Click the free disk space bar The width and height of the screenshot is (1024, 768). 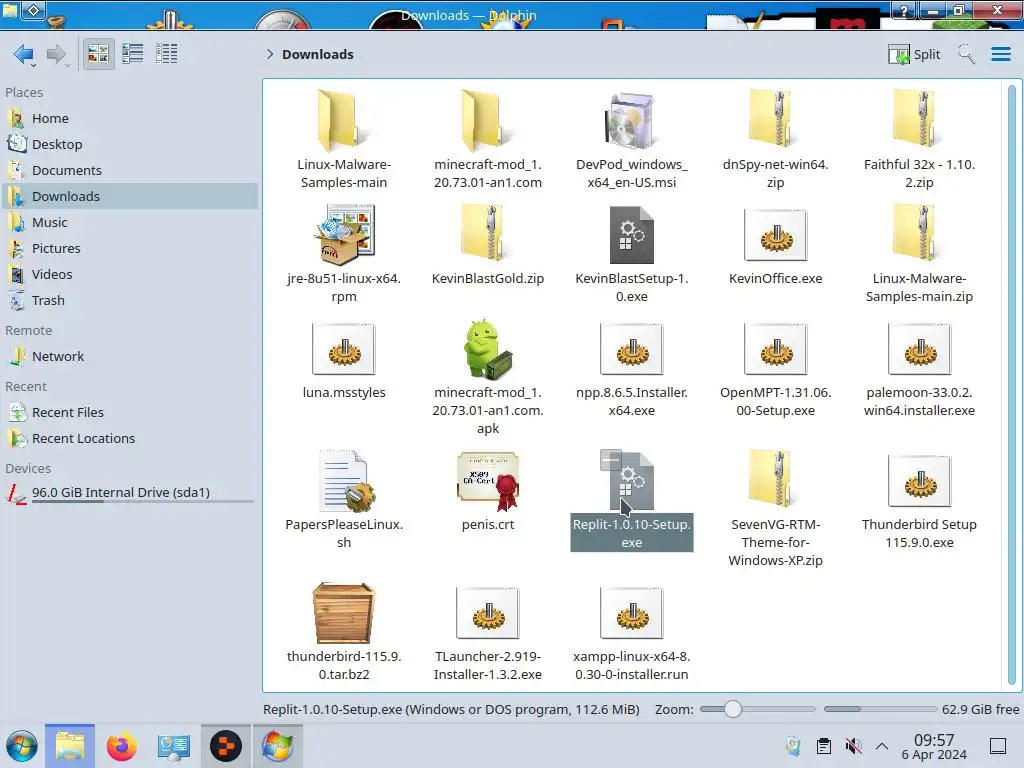[880, 709]
